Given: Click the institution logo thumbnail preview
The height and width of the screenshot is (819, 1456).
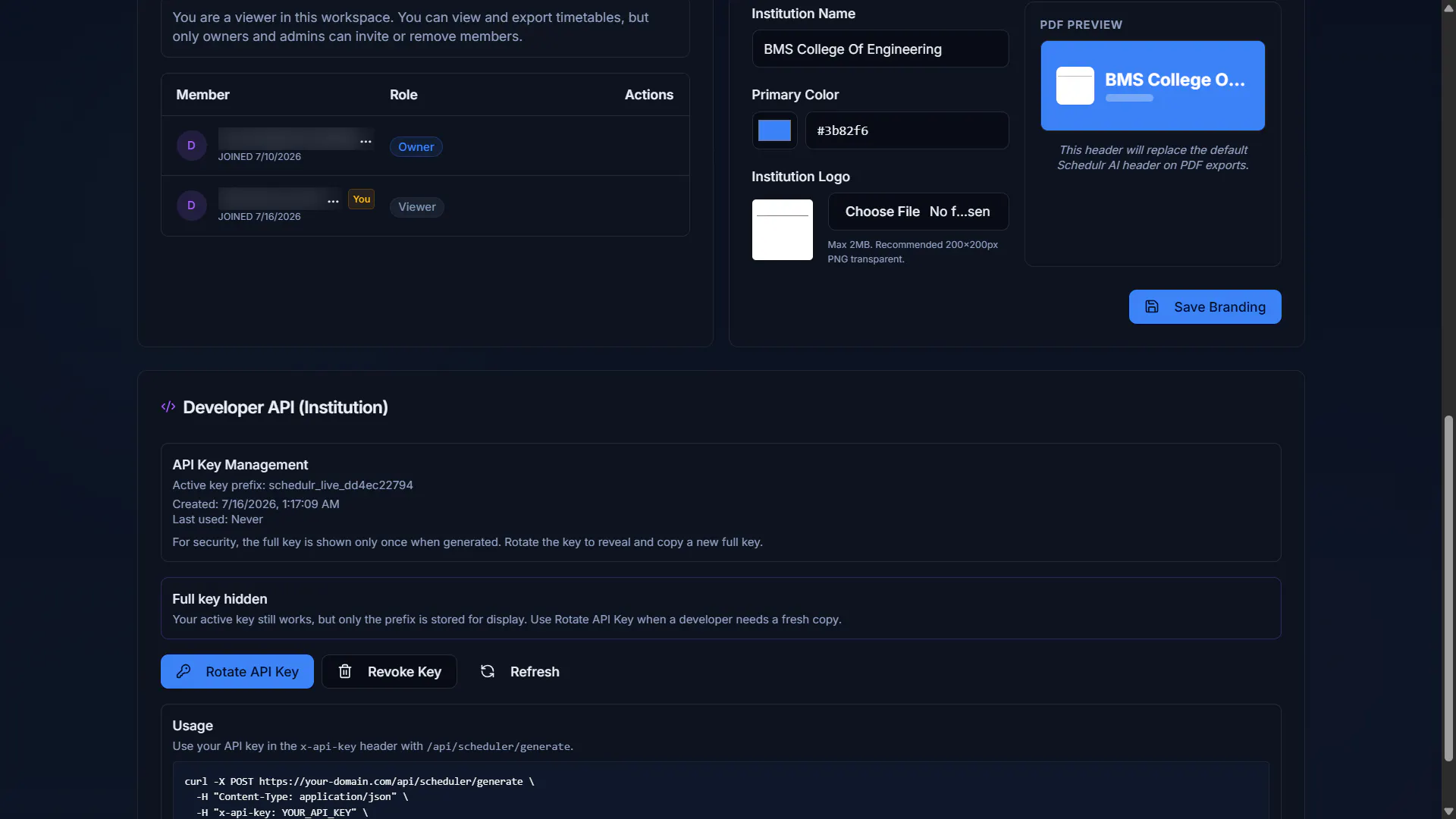Looking at the screenshot, I should [782, 230].
